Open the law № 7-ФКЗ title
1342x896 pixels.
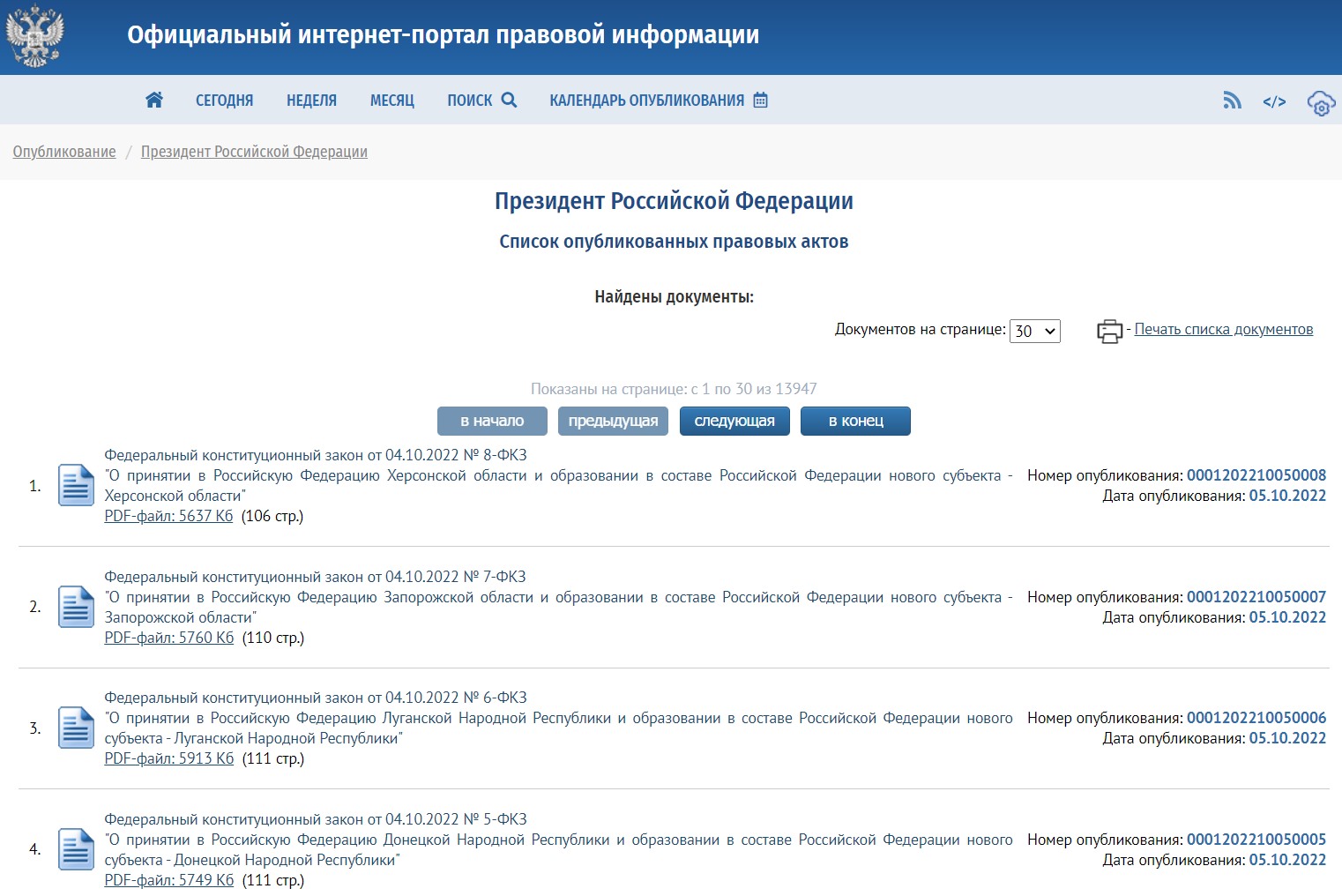(315, 577)
